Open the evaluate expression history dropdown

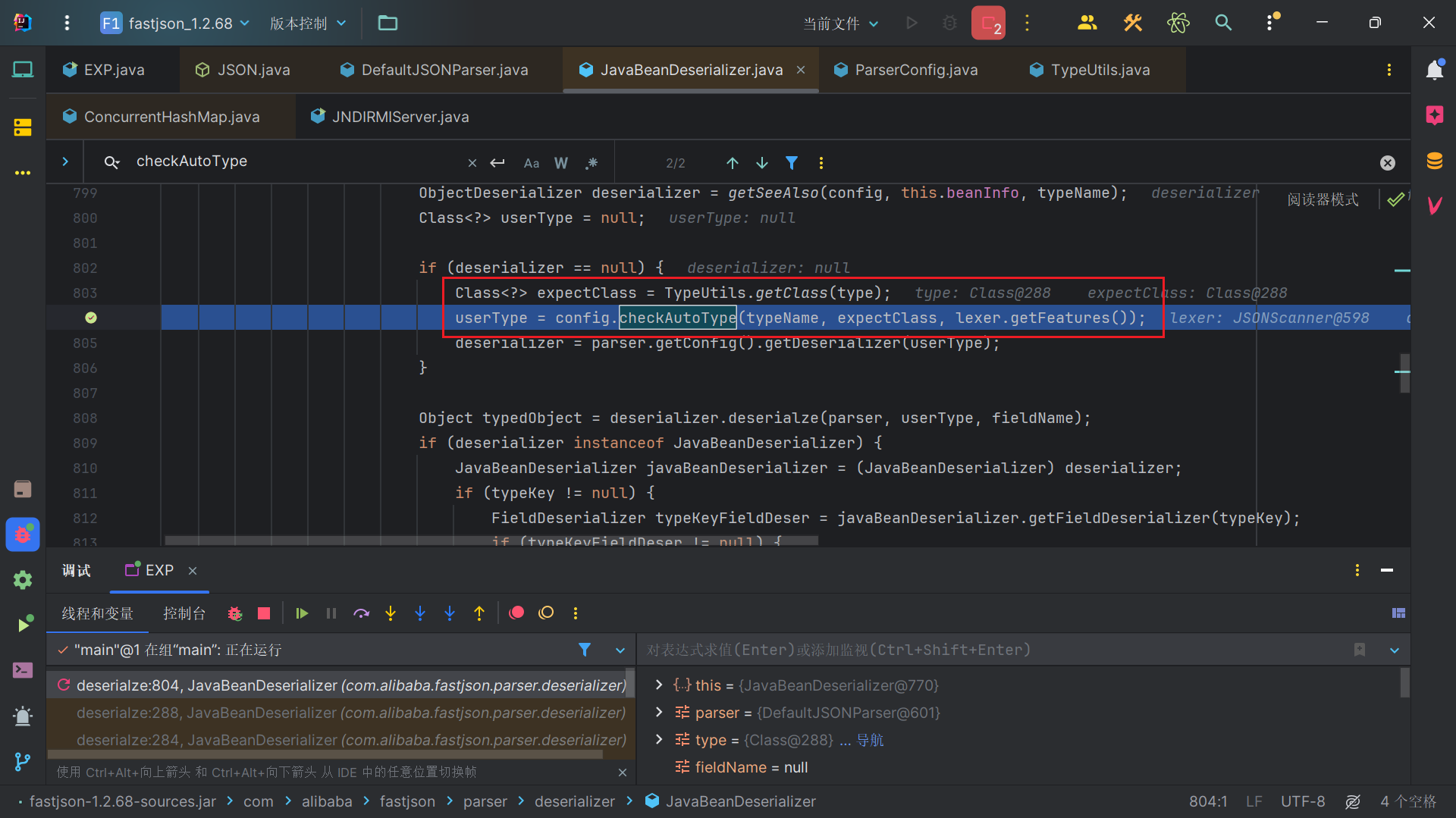coord(1395,650)
